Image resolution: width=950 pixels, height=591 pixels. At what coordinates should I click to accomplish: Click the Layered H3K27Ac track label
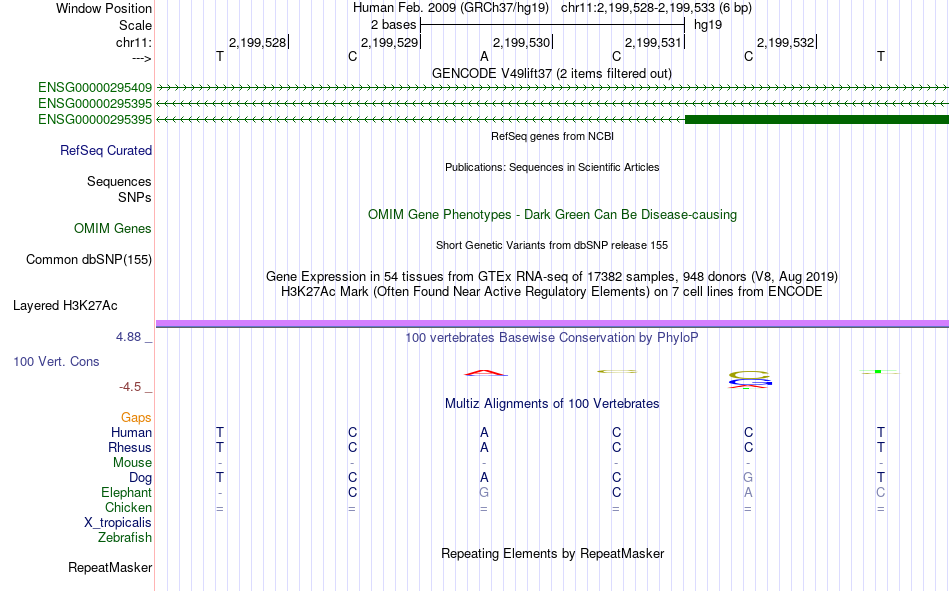[65, 306]
